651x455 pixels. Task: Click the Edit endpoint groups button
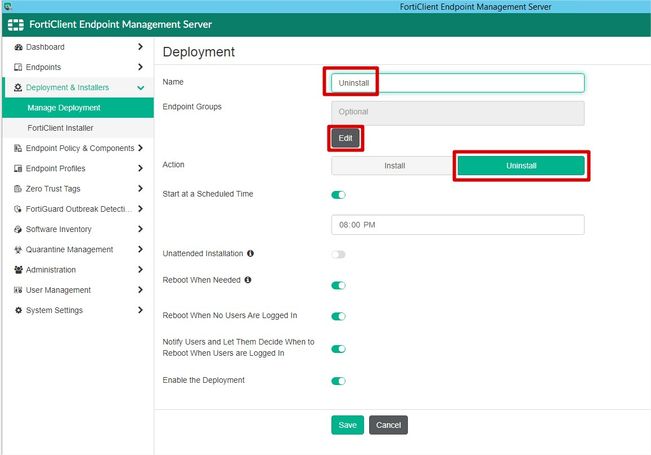tap(345, 138)
